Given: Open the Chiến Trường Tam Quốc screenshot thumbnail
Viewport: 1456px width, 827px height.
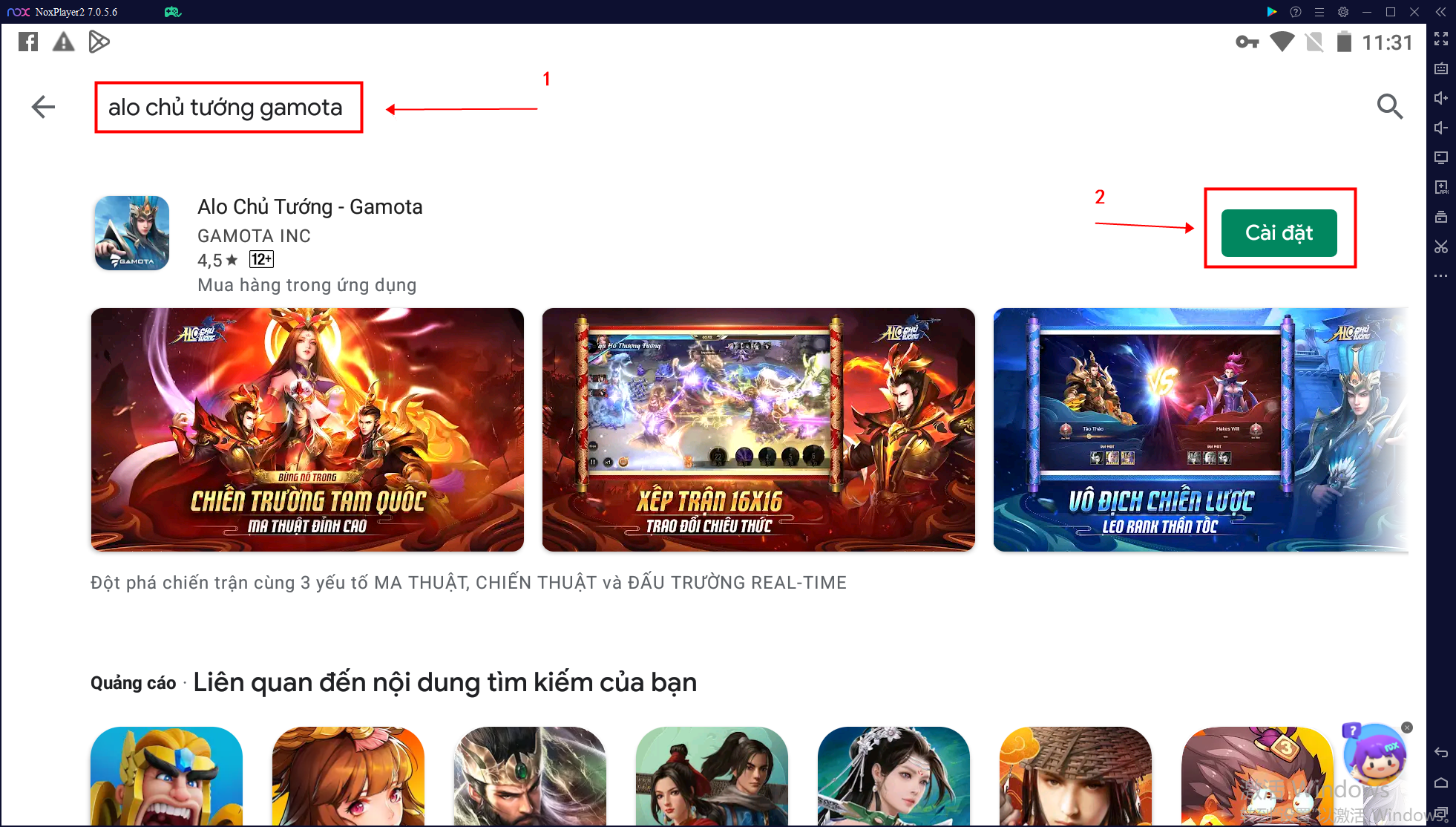Looking at the screenshot, I should point(307,429).
